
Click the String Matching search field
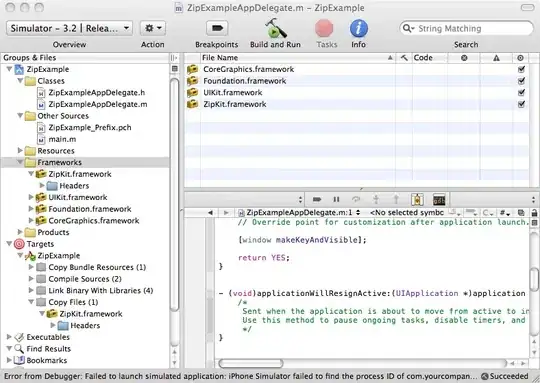[x=467, y=28]
